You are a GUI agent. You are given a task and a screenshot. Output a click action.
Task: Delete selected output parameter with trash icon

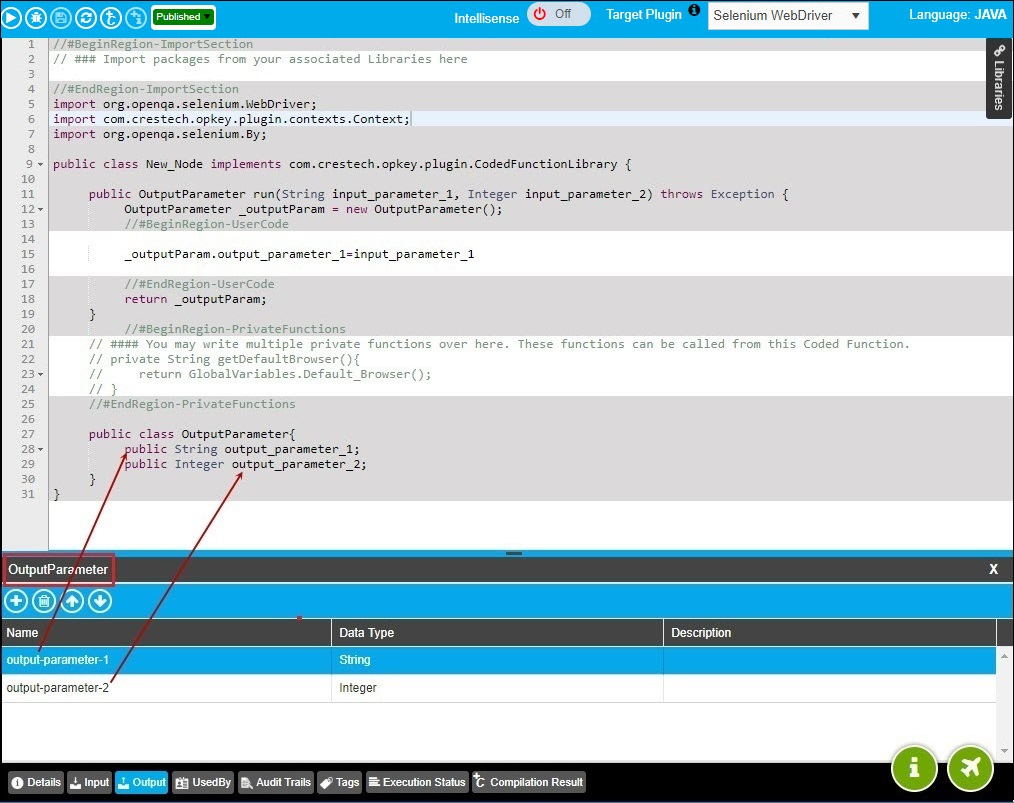click(44, 601)
